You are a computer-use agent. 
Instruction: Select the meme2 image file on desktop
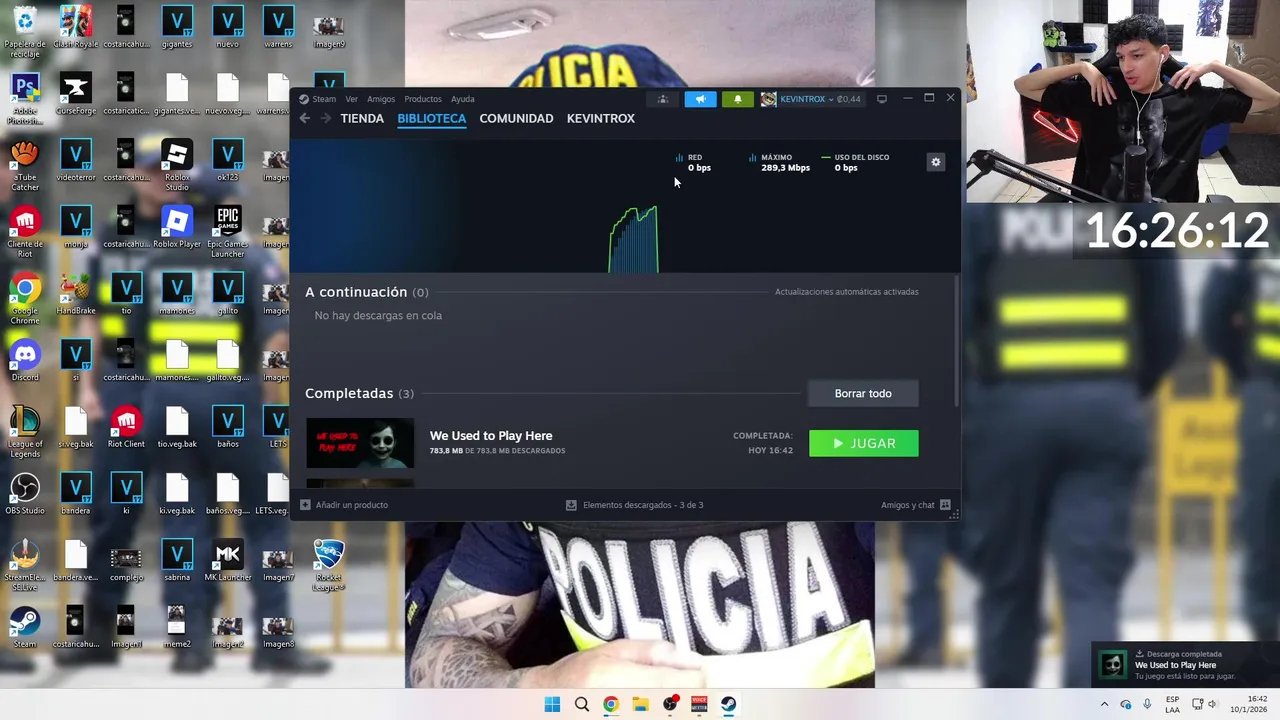coord(177,628)
